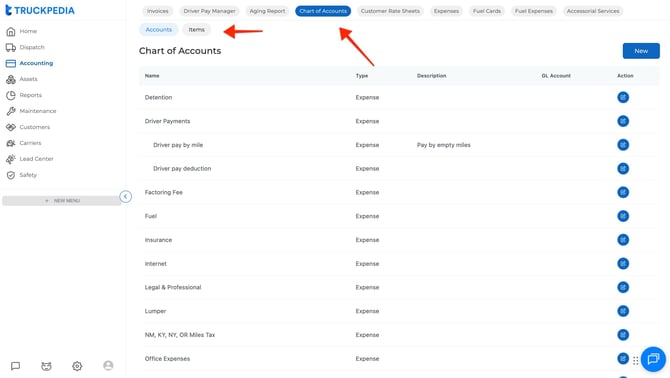This screenshot has height=378, width=670.
Task: Open the floating chat support button
Action: 653,359
